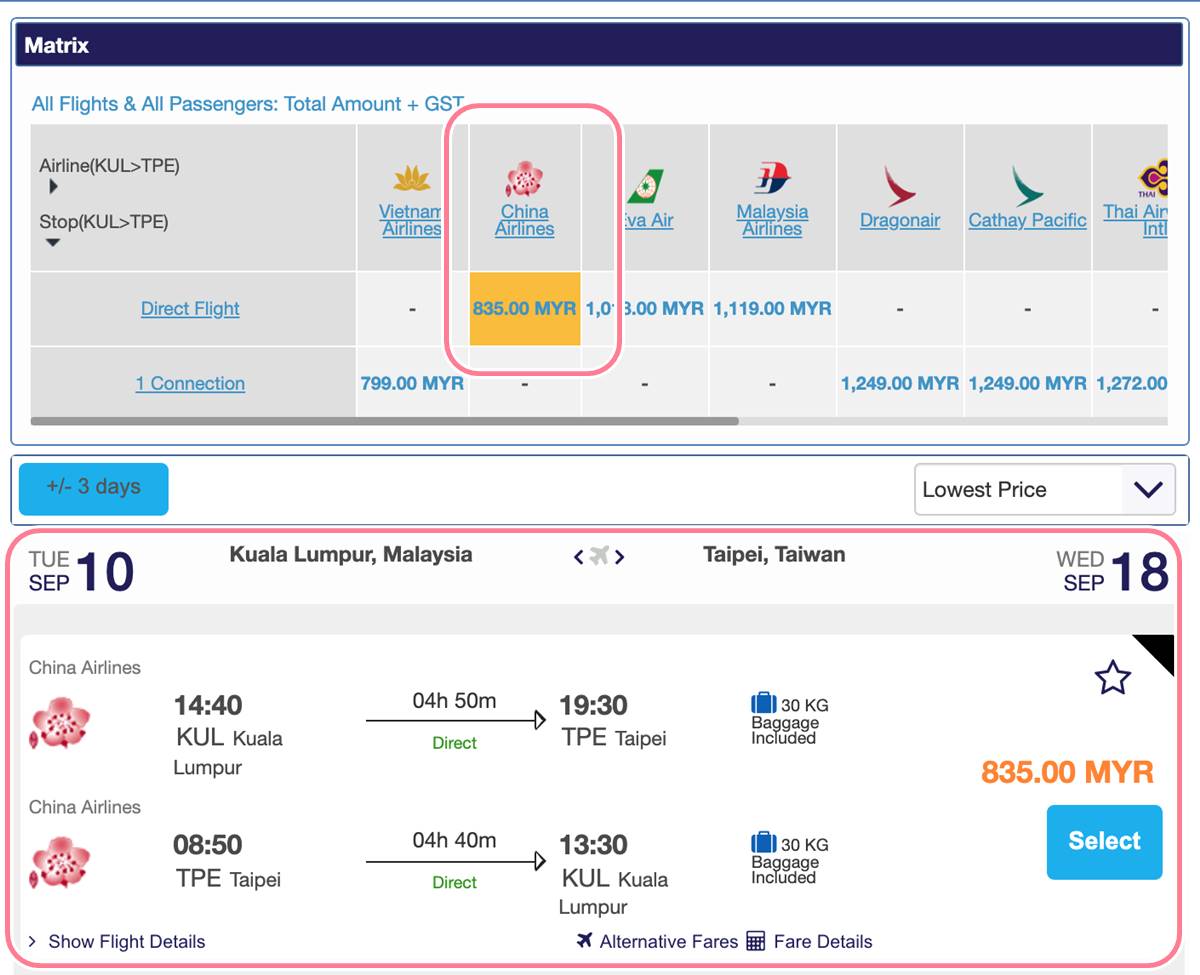The width and height of the screenshot is (1200, 975).
Task: Click the +/- 3 days button
Action: point(93,489)
